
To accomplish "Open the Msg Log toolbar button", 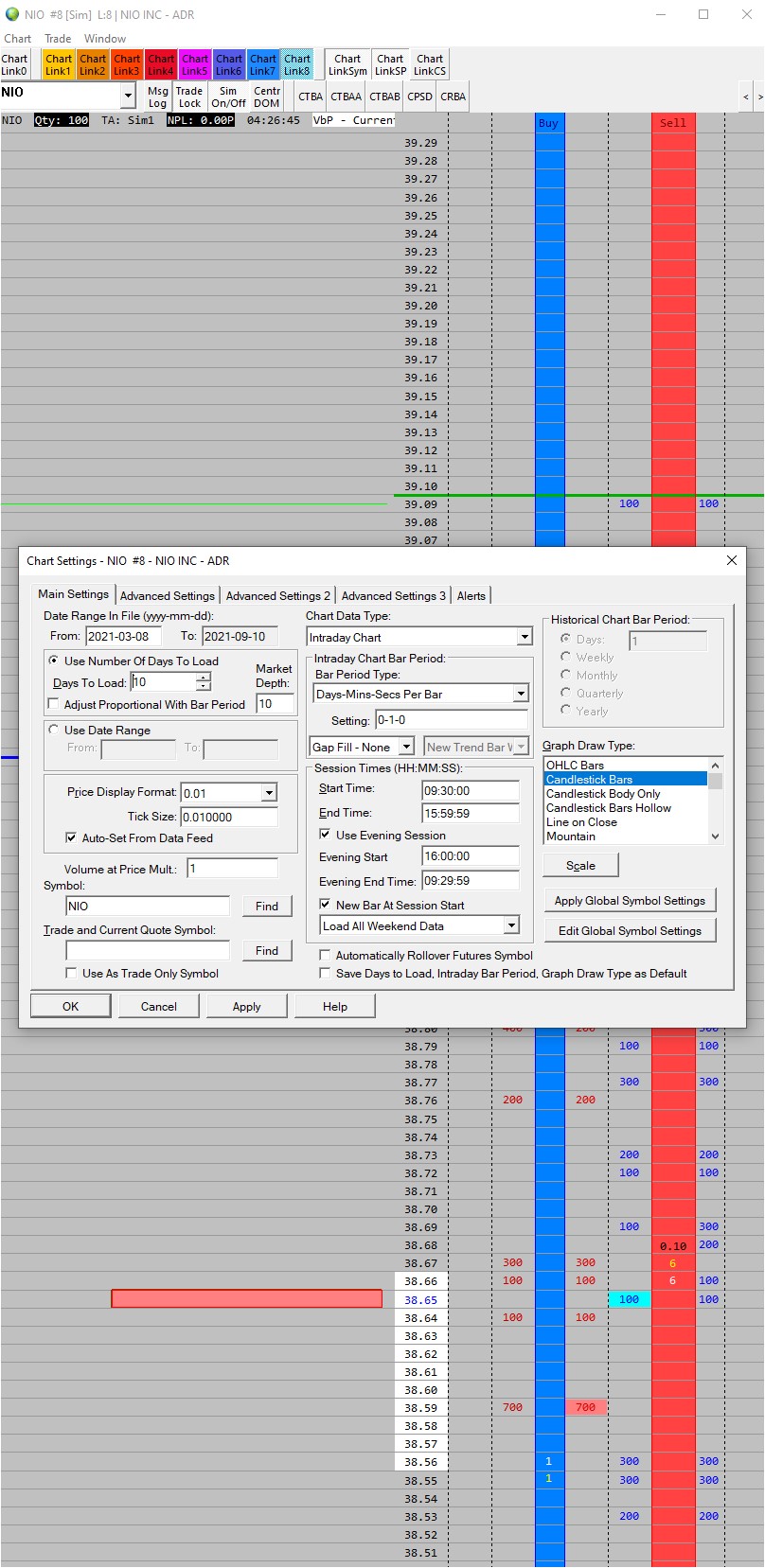I will tap(157, 97).
